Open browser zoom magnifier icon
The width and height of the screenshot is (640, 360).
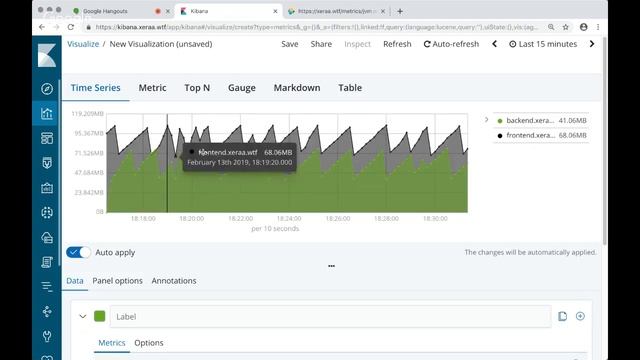coord(551,27)
